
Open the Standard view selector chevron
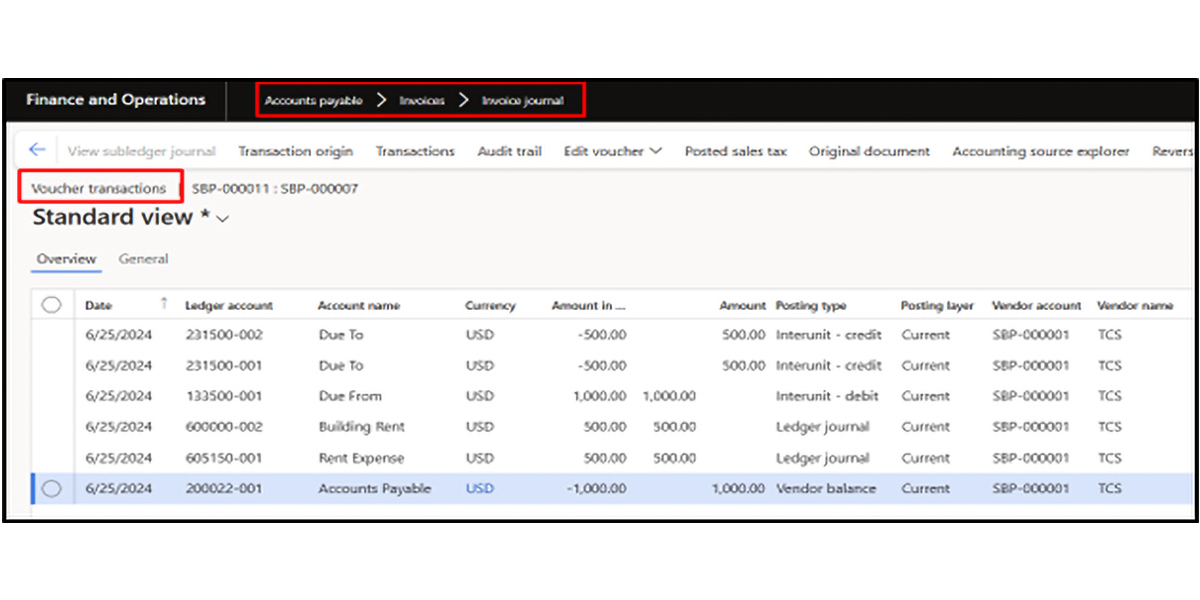click(223, 219)
